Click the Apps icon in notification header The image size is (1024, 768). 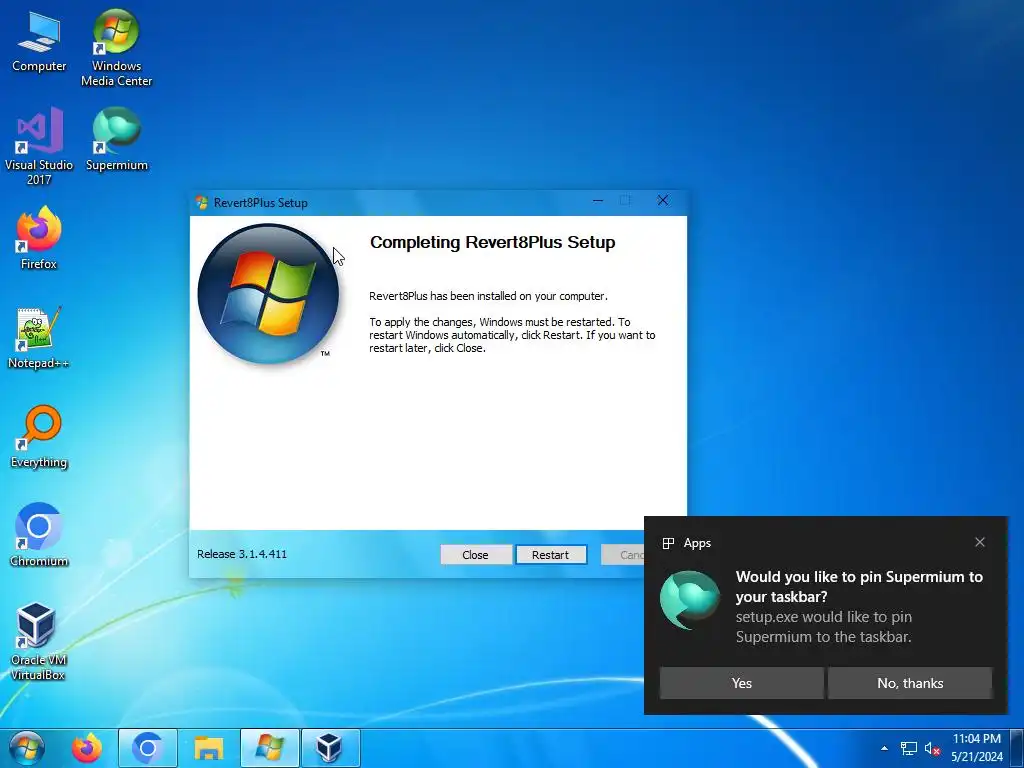pos(668,543)
